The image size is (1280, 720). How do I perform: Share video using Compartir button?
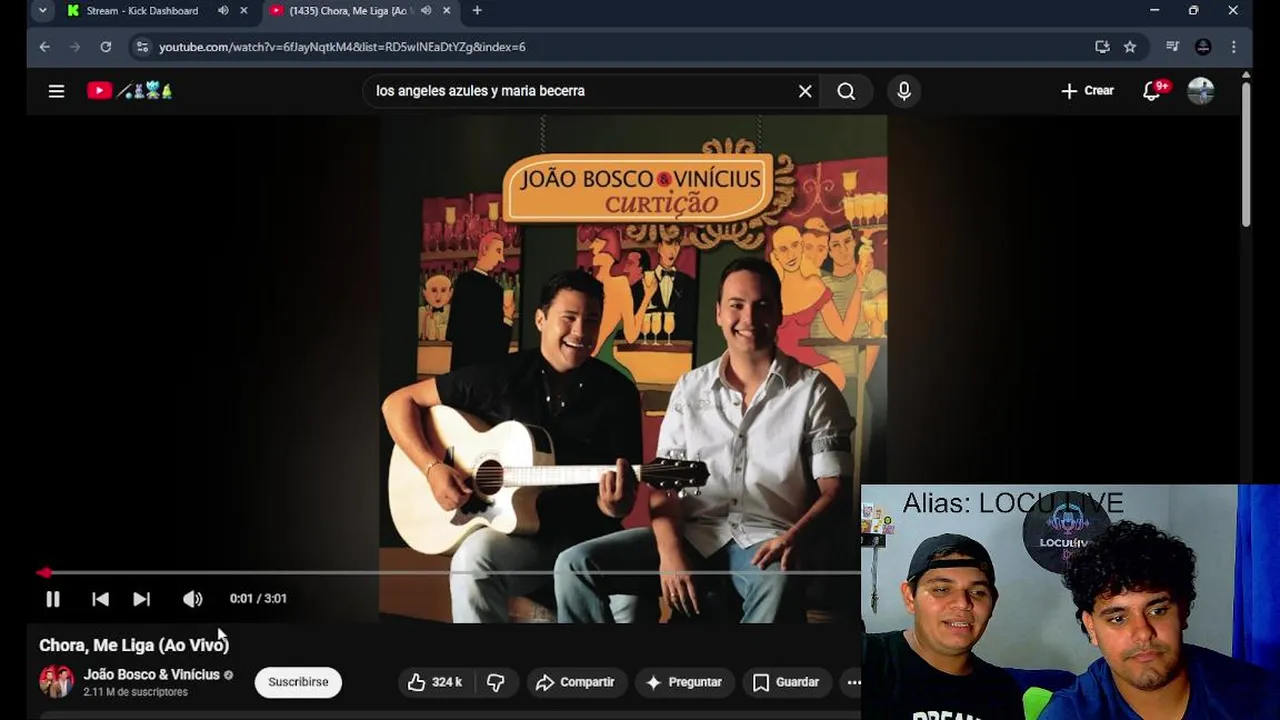click(x=576, y=682)
